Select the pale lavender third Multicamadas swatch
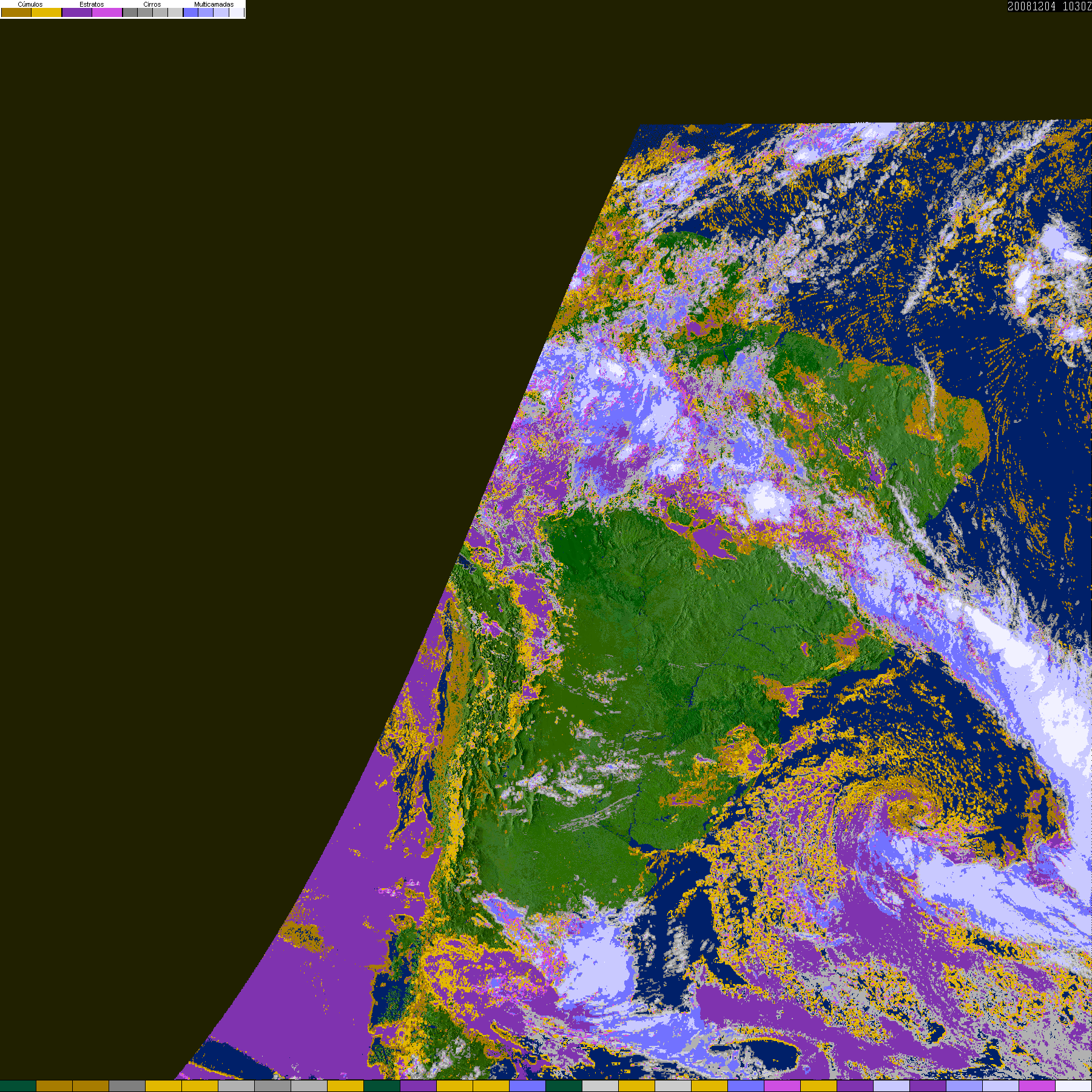Viewport: 1092px width, 1092px height. click(221, 13)
